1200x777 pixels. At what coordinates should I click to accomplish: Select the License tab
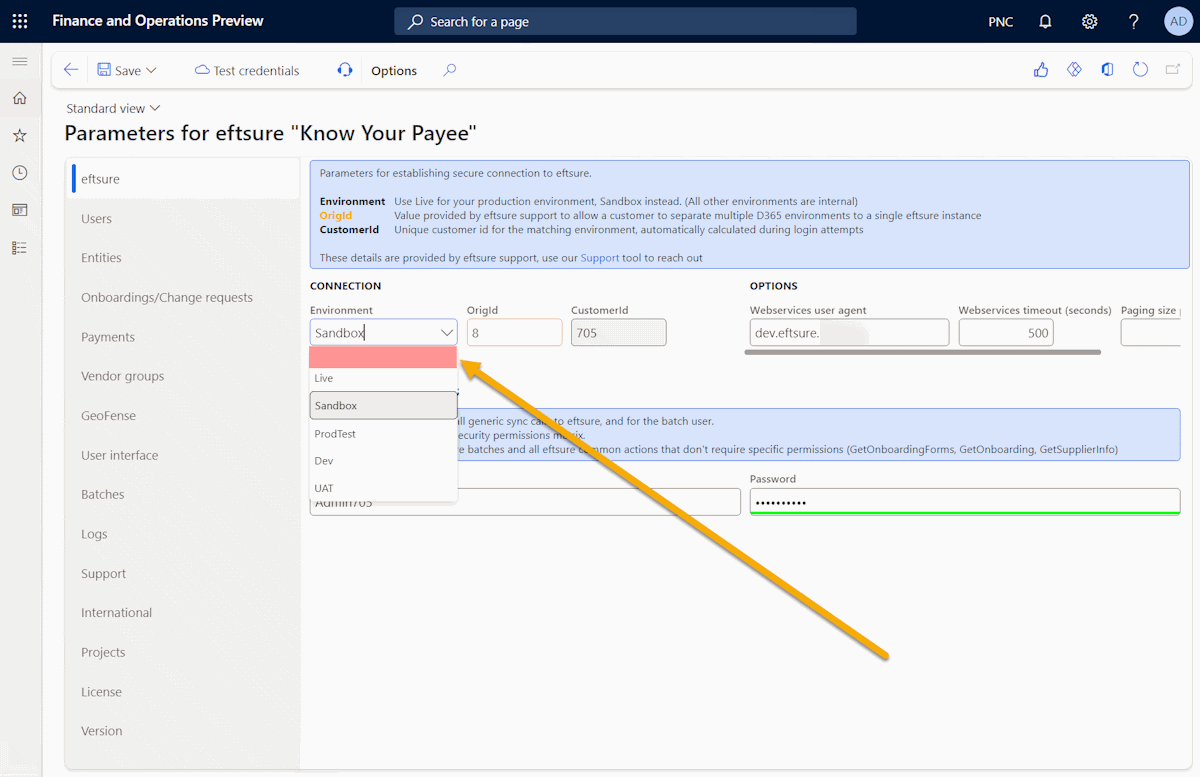183,692
